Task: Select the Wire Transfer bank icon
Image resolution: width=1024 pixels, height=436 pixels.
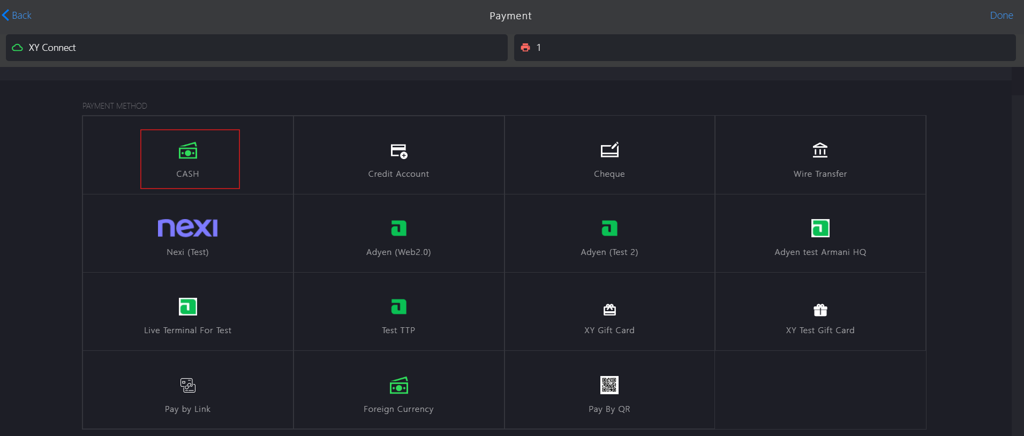Action: coord(820,151)
